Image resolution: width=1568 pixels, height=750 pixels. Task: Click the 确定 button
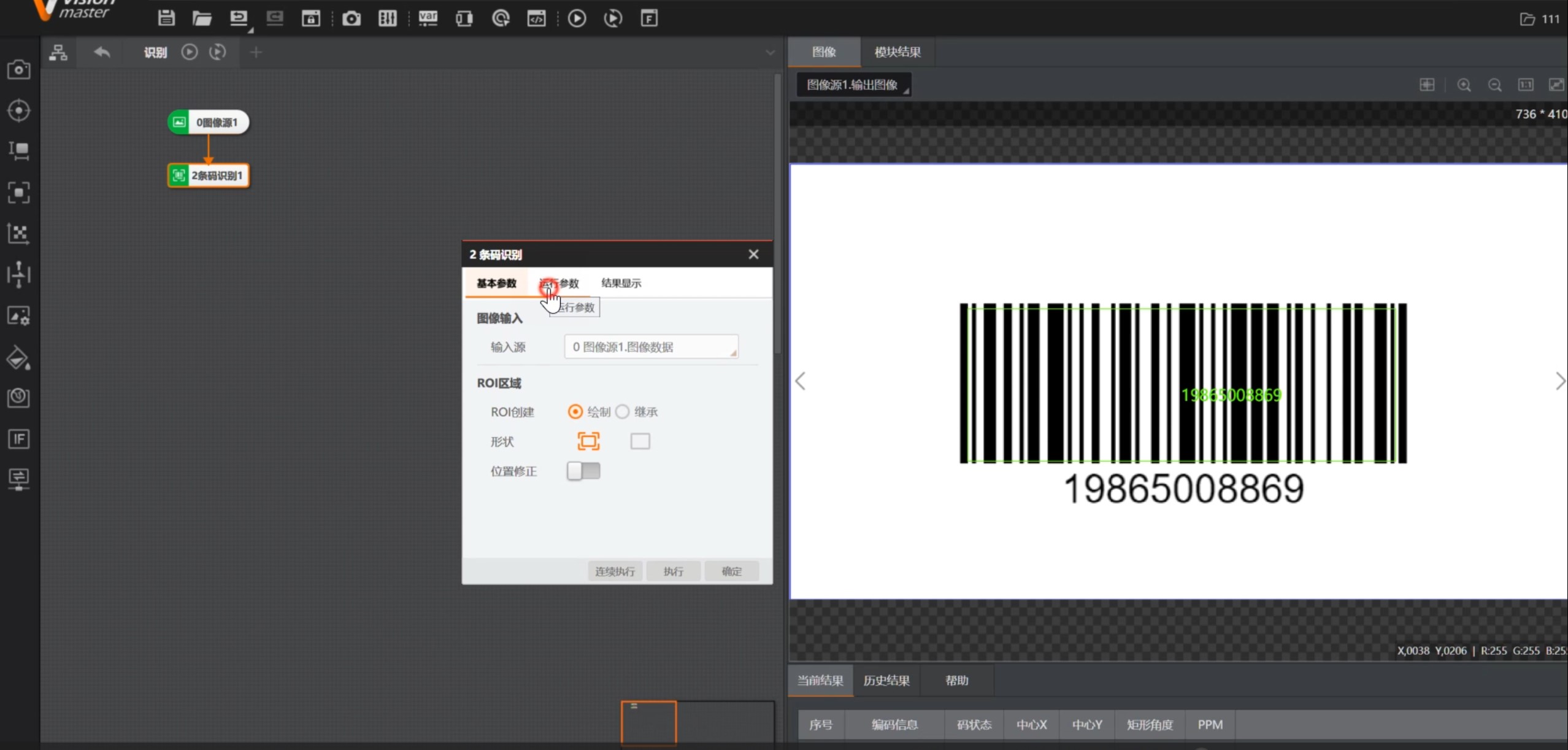pyautogui.click(x=732, y=571)
